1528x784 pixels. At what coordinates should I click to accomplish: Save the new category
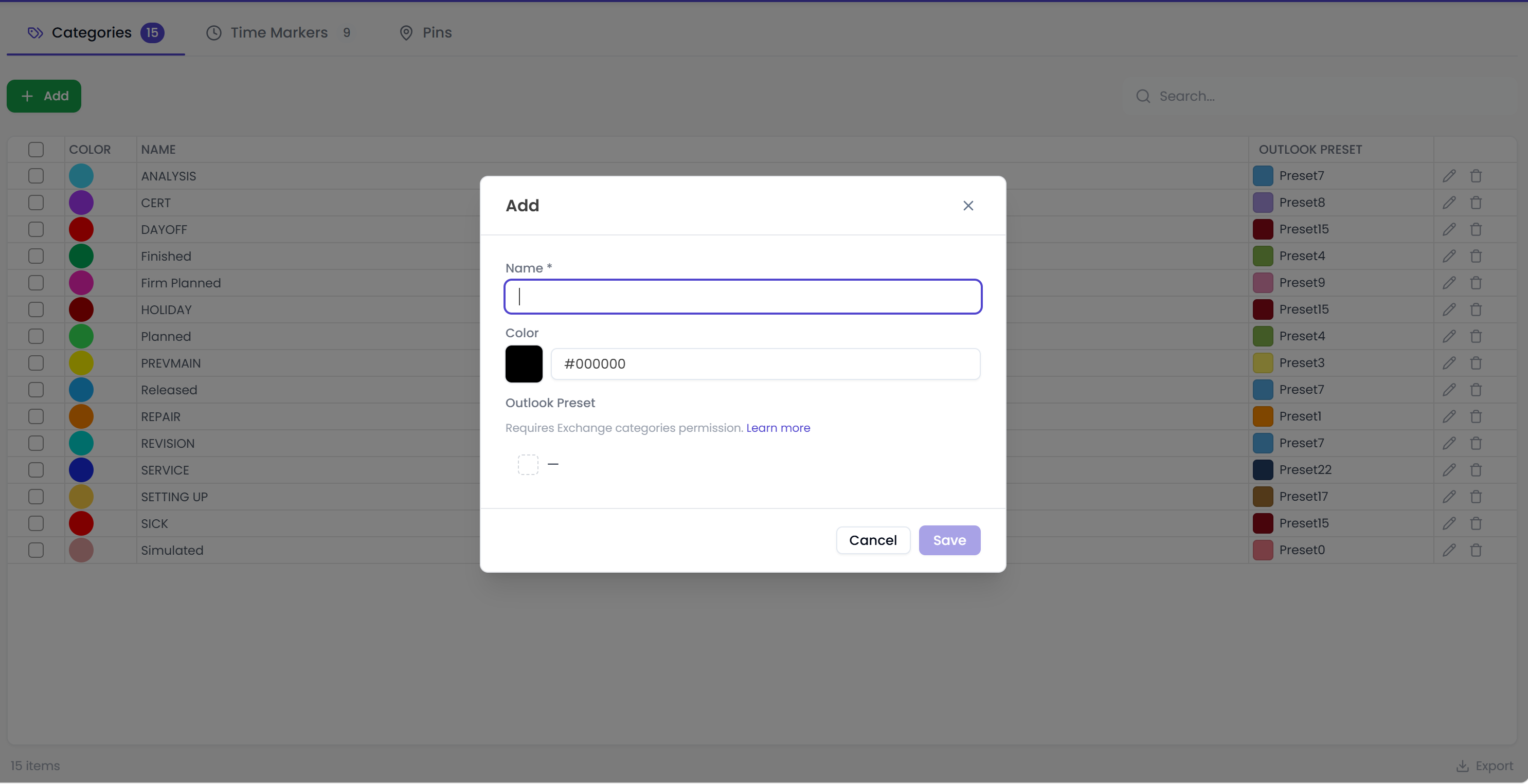pyautogui.click(x=949, y=540)
